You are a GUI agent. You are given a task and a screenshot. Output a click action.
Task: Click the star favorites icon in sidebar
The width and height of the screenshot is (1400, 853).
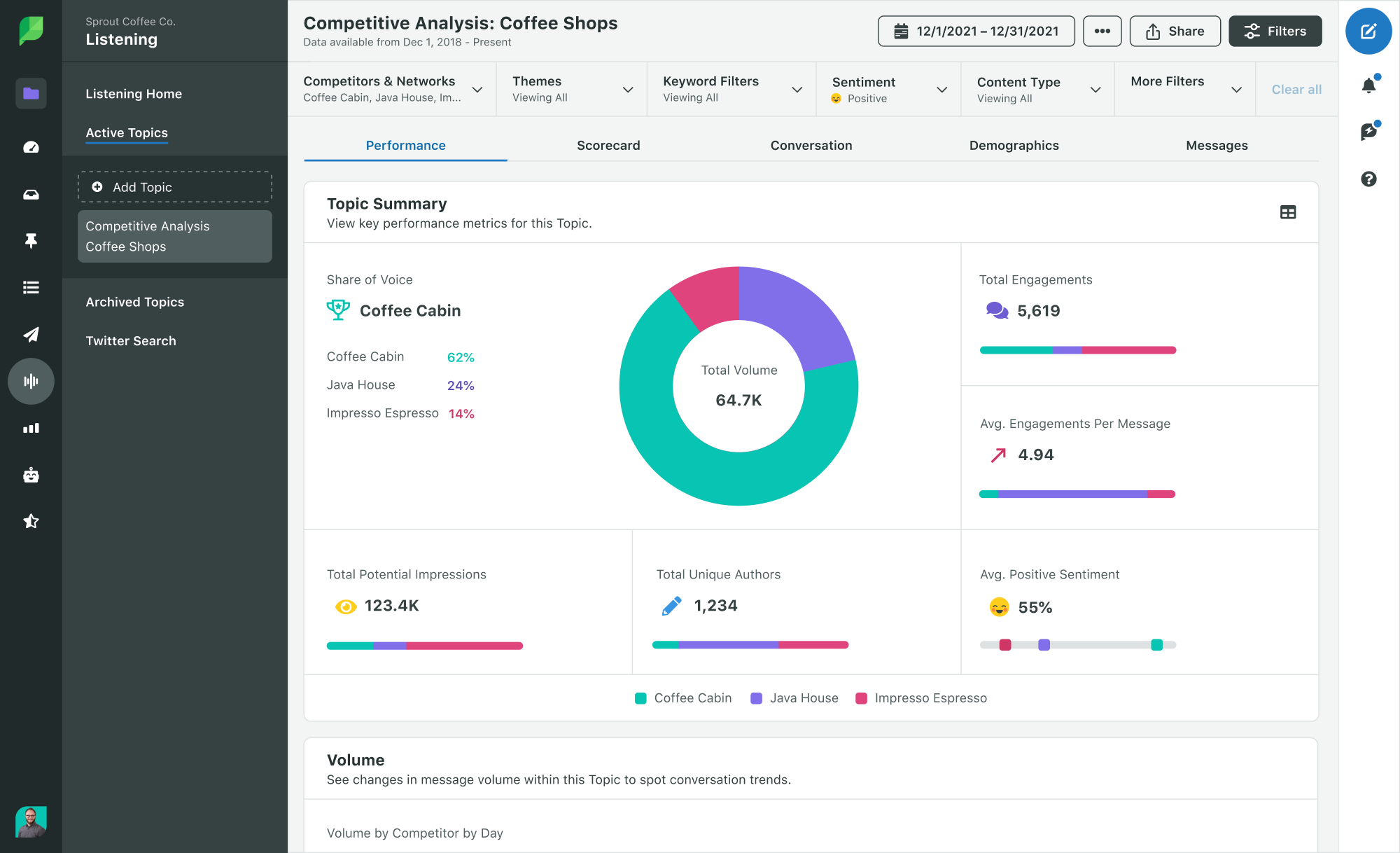[29, 521]
